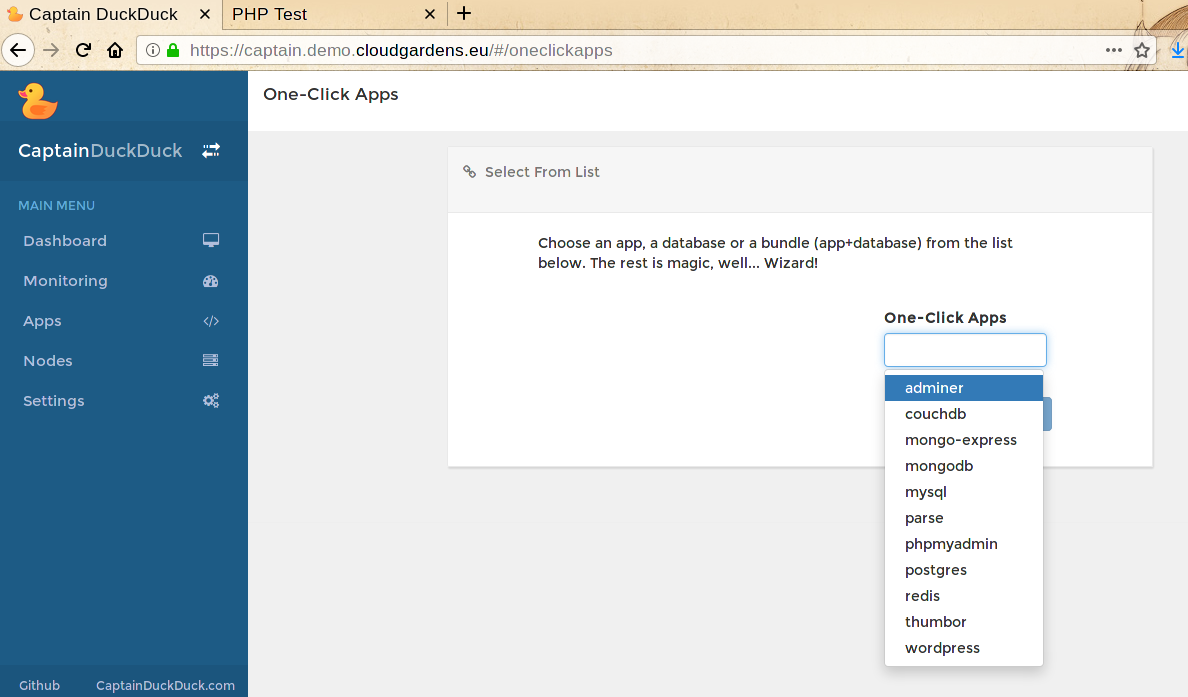Click the 'Select From List' panel title
This screenshot has height=697, width=1188.
pos(542,172)
